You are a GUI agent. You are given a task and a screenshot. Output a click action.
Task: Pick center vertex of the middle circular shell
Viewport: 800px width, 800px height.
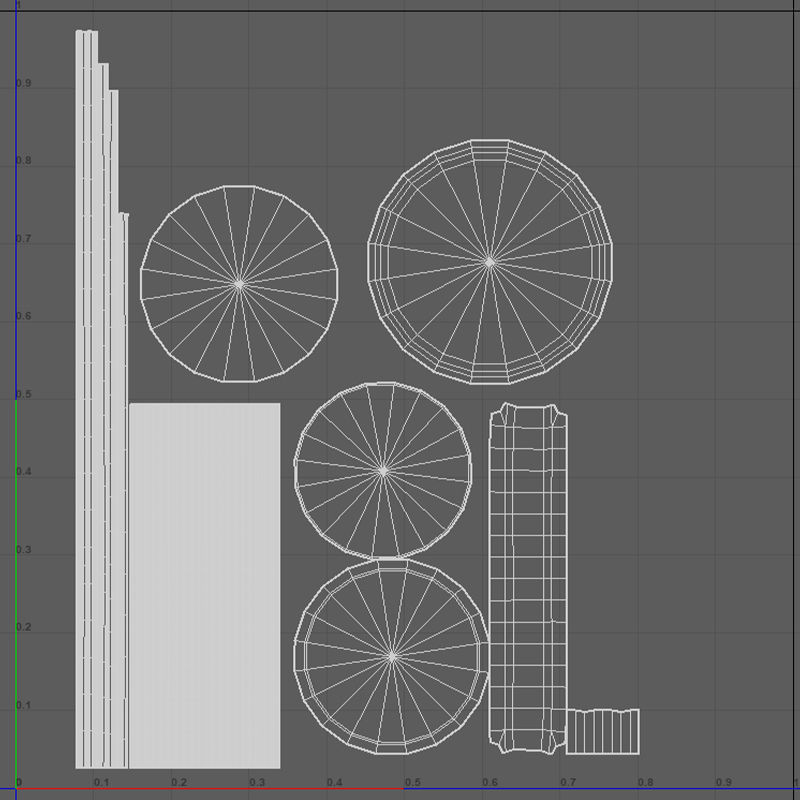(x=383, y=471)
